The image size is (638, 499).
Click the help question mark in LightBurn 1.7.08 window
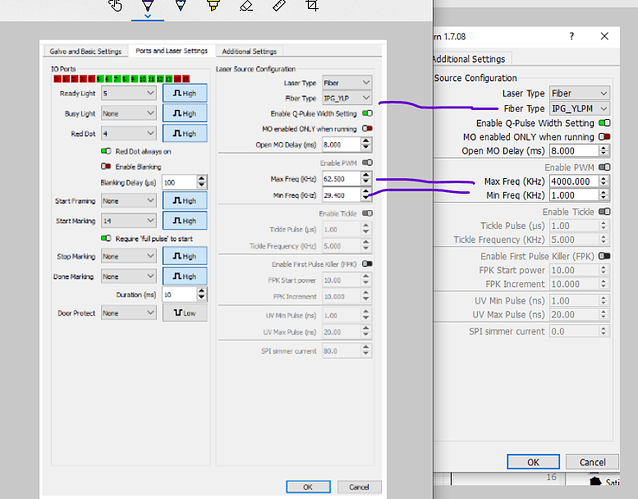[x=572, y=36]
